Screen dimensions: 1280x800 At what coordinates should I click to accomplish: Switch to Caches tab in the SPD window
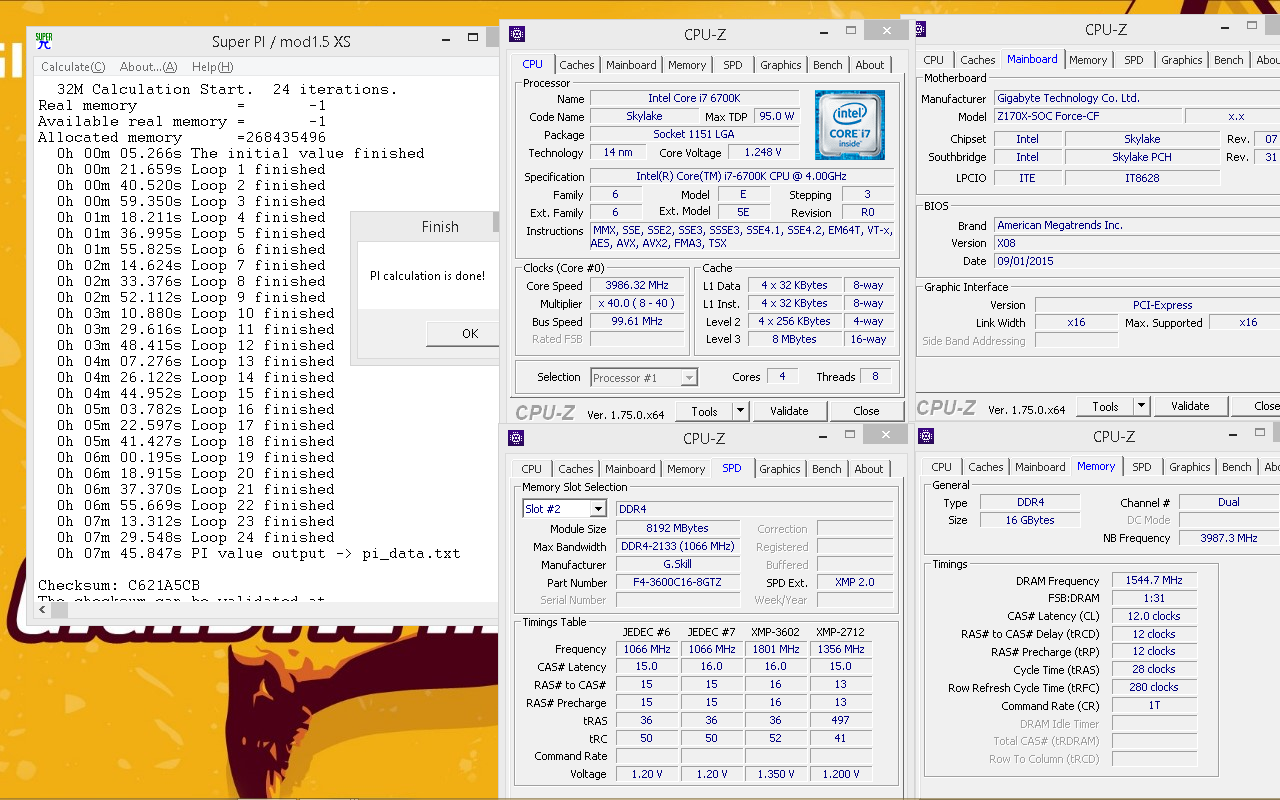click(x=575, y=469)
